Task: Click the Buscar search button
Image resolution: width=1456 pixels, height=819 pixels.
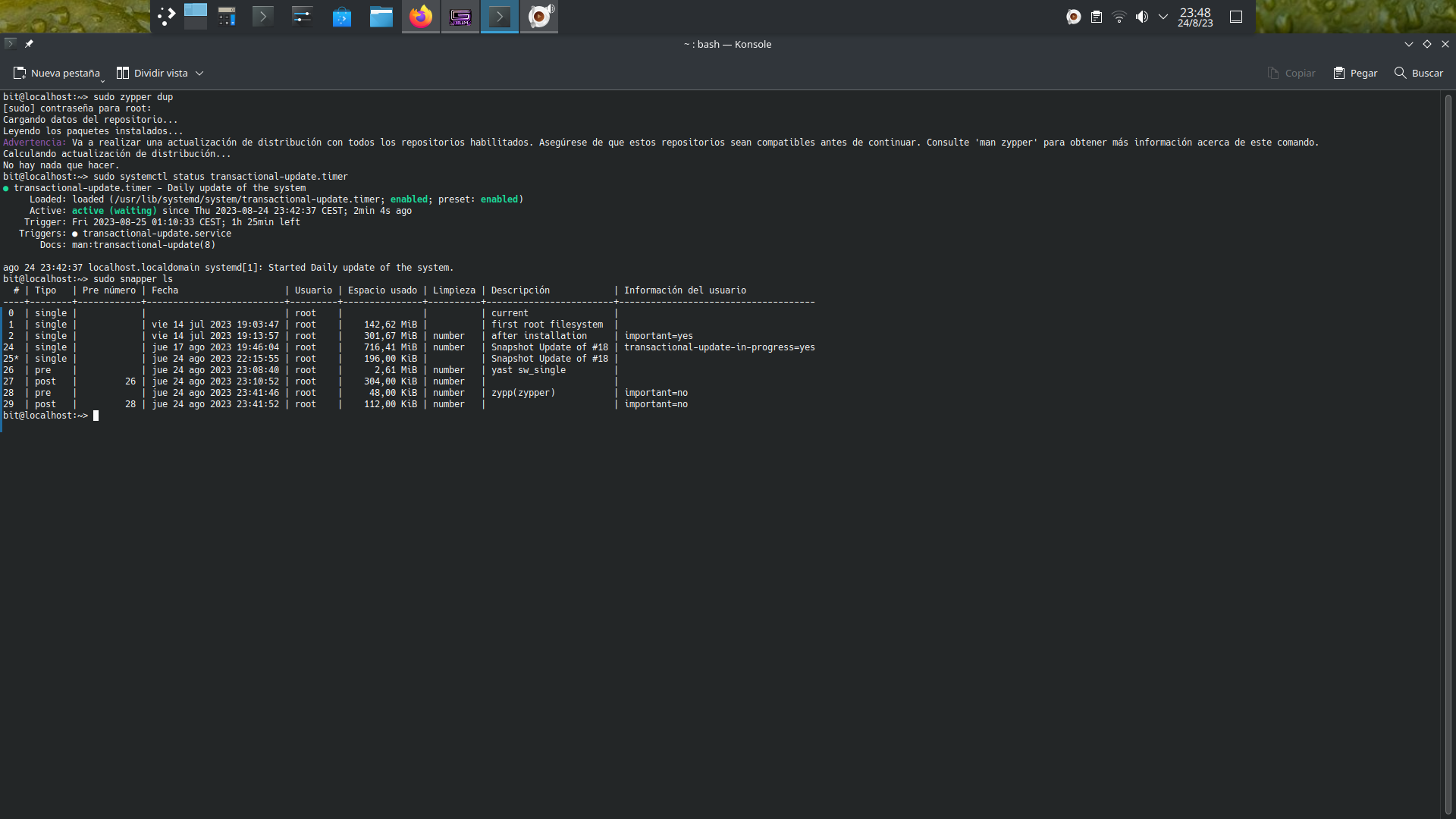Action: click(1419, 74)
